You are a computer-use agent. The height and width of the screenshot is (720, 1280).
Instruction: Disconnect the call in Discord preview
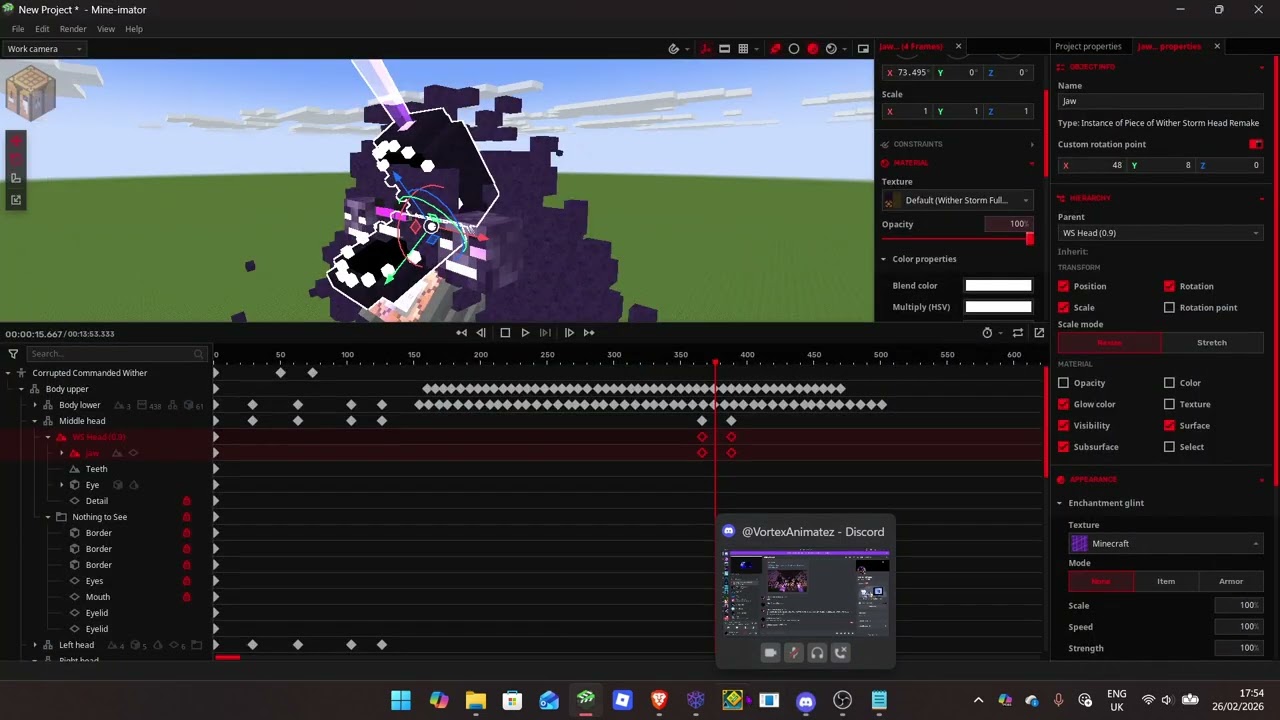[841, 653]
